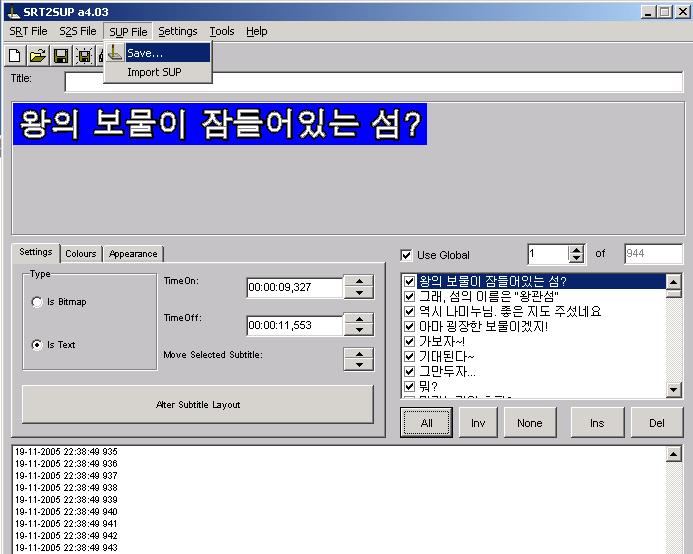The image size is (693, 554).
Task: Decrease TimeOn with the down arrow
Action: point(359,293)
